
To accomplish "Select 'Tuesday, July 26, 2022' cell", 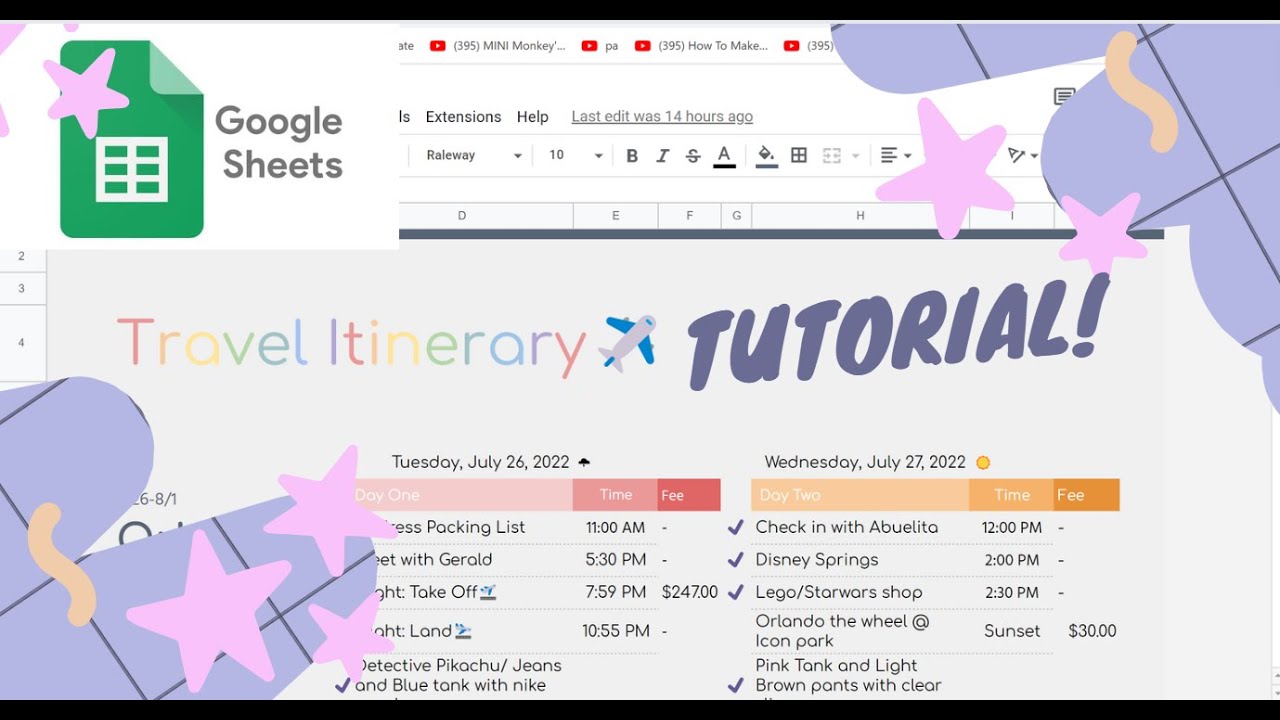I will pyautogui.click(x=480, y=462).
